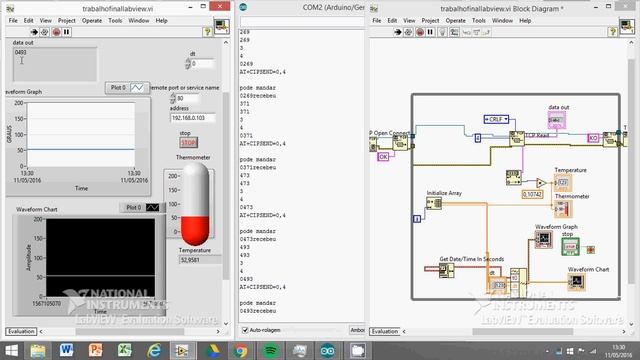The image size is (640, 360).
Task: Select the multiply function triangle node
Action: pos(541,182)
